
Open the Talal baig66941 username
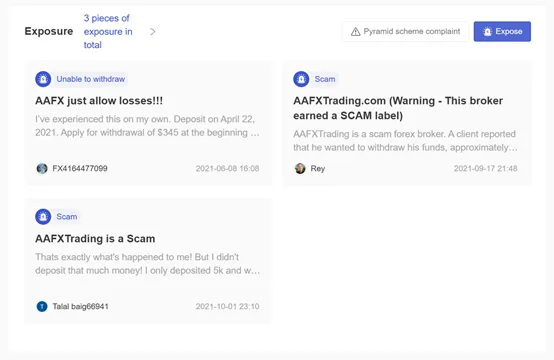[x=81, y=306]
